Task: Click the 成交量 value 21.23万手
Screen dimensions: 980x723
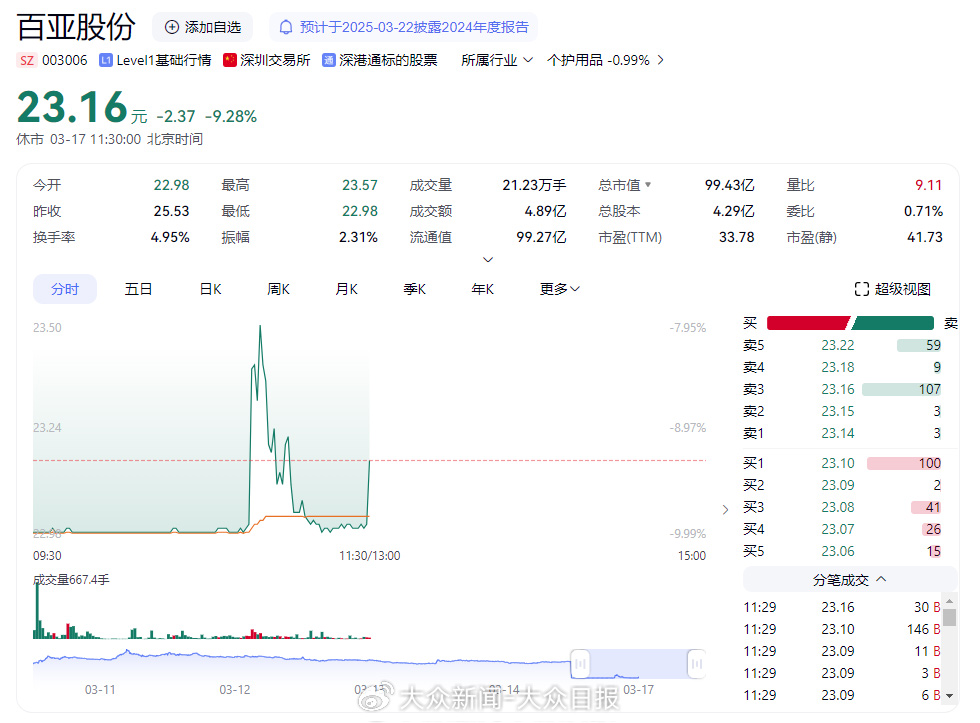Action: coord(534,185)
